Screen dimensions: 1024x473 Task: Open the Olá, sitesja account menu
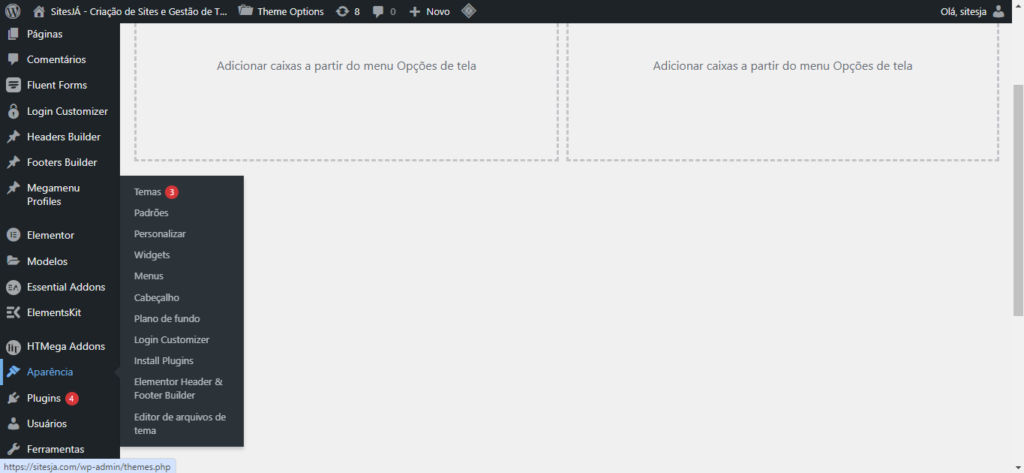(x=963, y=11)
